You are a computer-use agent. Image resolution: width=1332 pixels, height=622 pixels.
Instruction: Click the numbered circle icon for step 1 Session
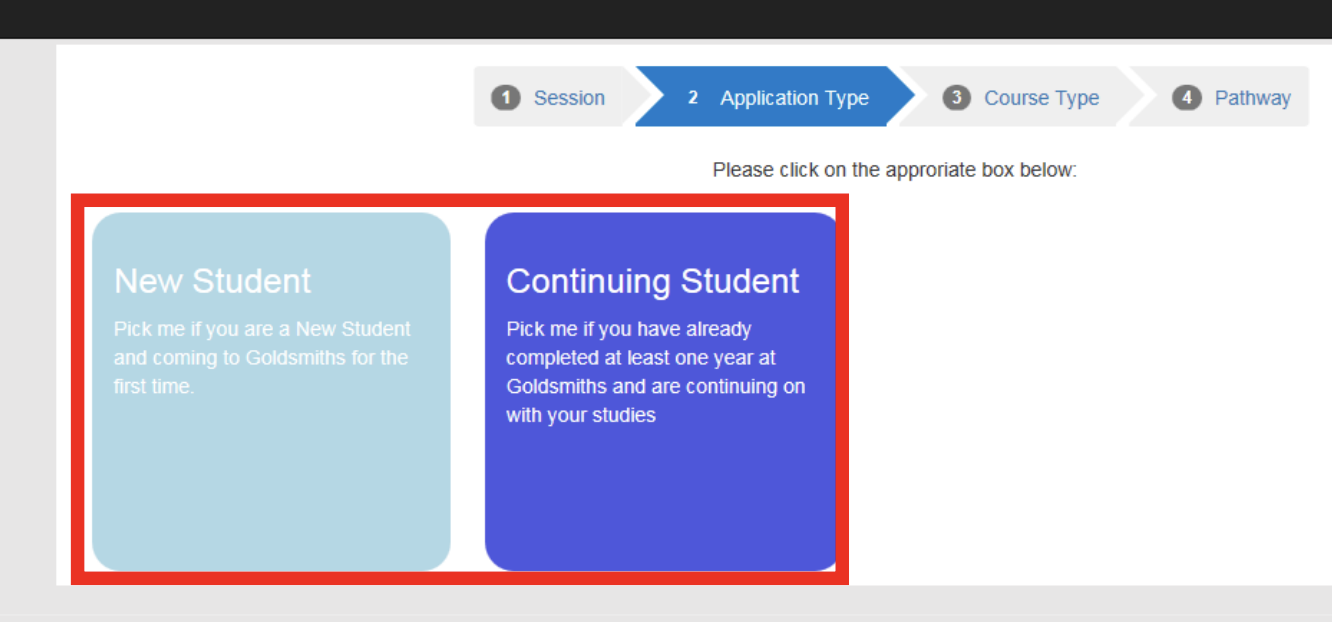pyautogui.click(x=508, y=97)
